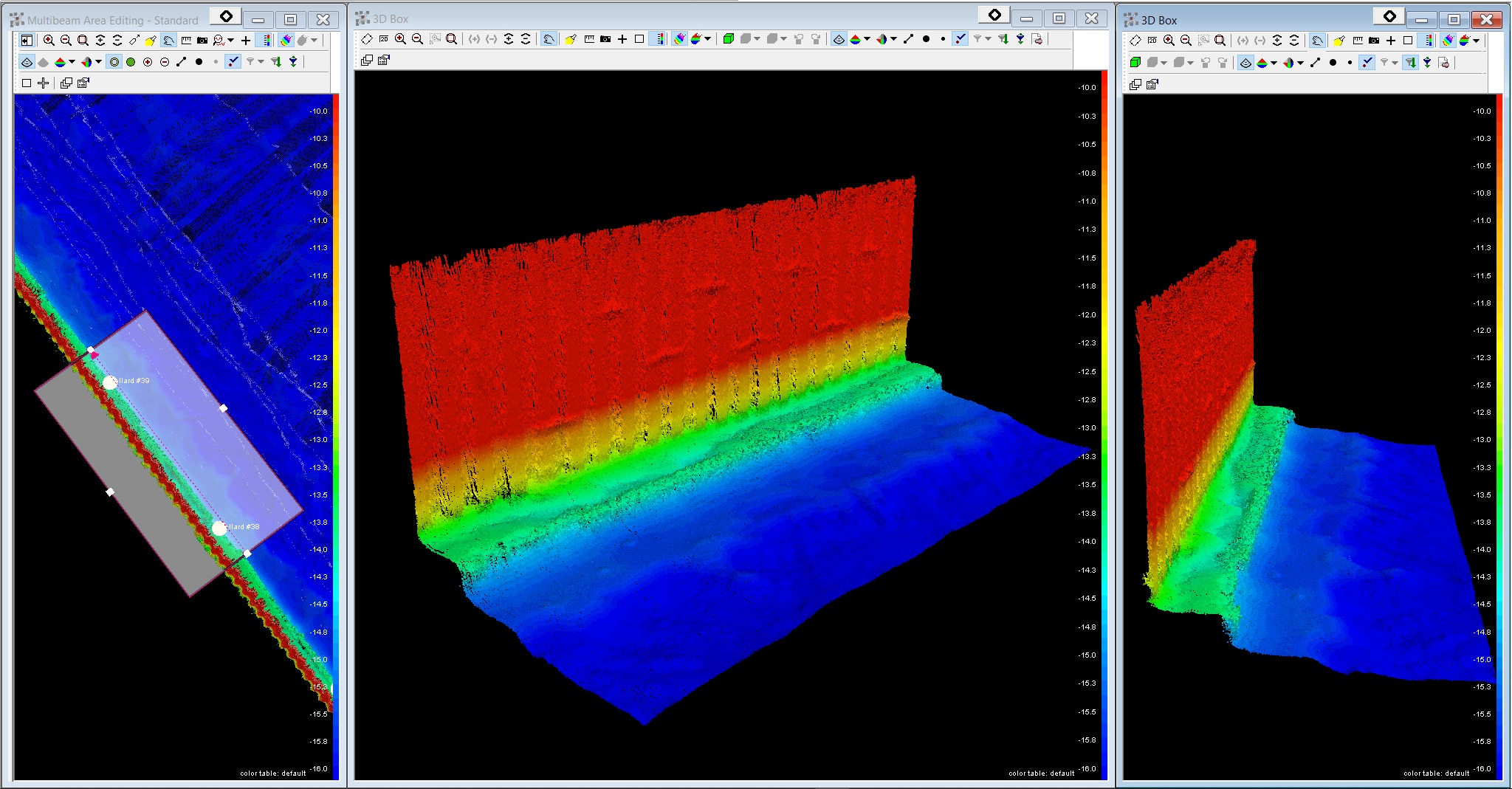The height and width of the screenshot is (789, 1512).
Task: Click the diamond button in Multibeam title bar
Action: [226, 17]
